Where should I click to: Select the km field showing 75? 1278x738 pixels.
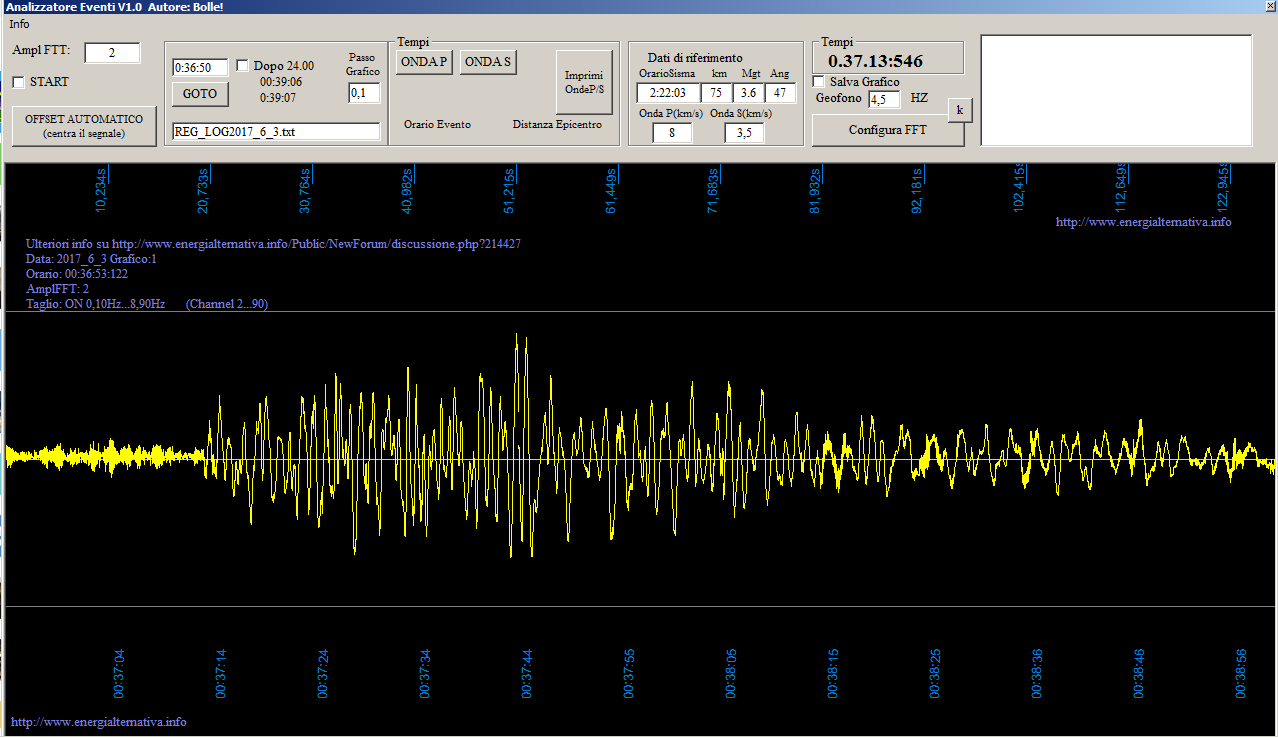click(716, 93)
